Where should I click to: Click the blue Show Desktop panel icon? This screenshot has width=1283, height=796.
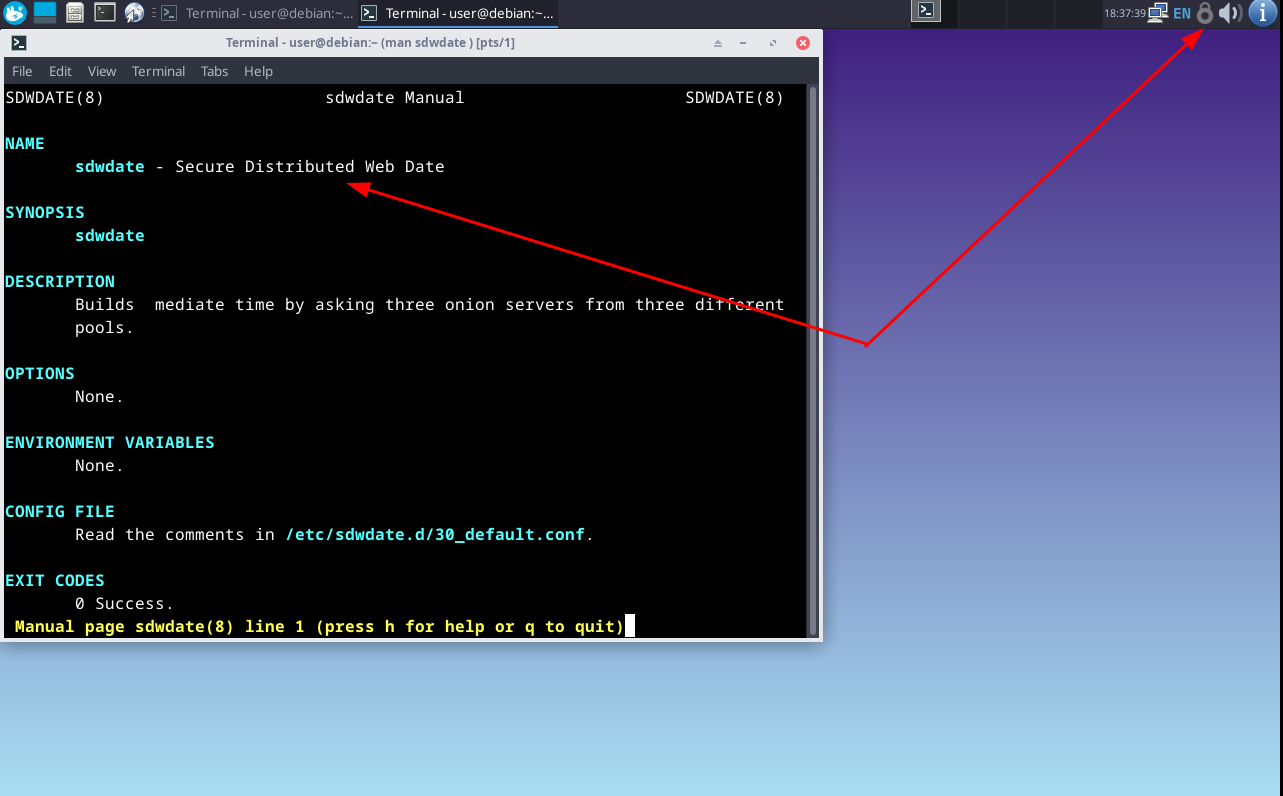[45, 13]
